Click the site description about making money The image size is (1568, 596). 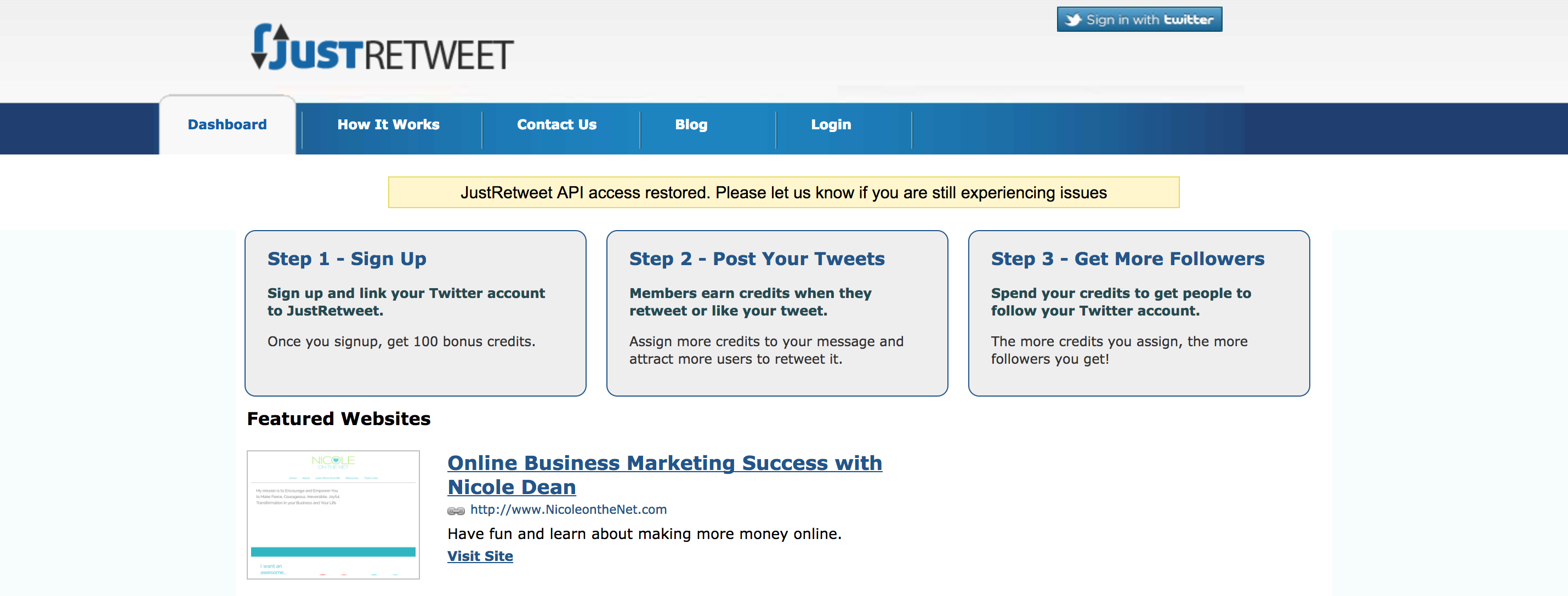(x=644, y=534)
